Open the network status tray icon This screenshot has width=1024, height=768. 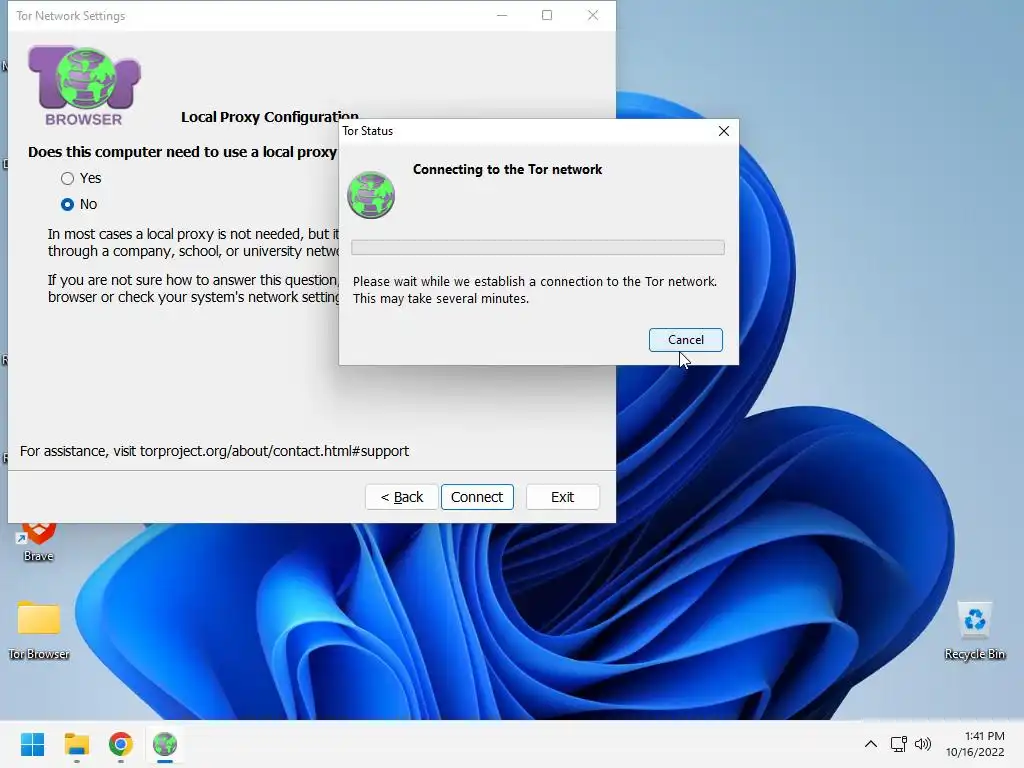(899, 744)
